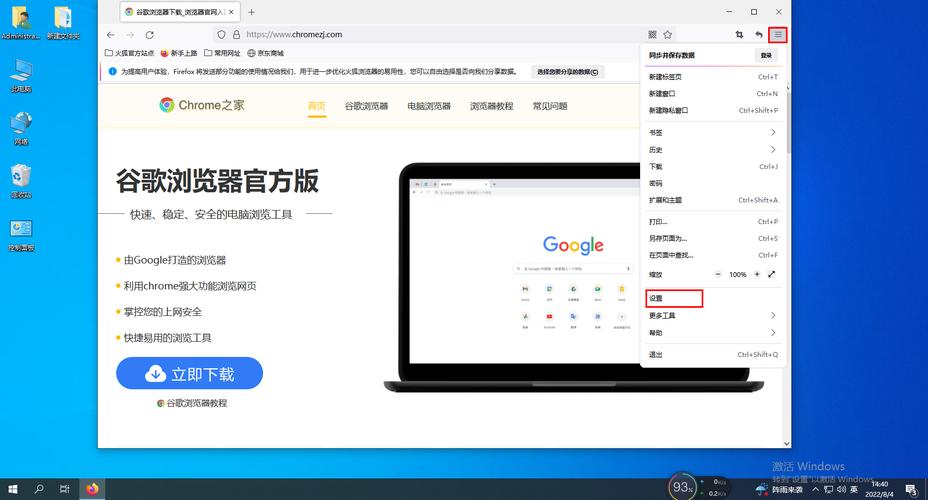Screen dimensions: 928x500
Task: Open the Windows Start menu
Action: click(x=12, y=489)
